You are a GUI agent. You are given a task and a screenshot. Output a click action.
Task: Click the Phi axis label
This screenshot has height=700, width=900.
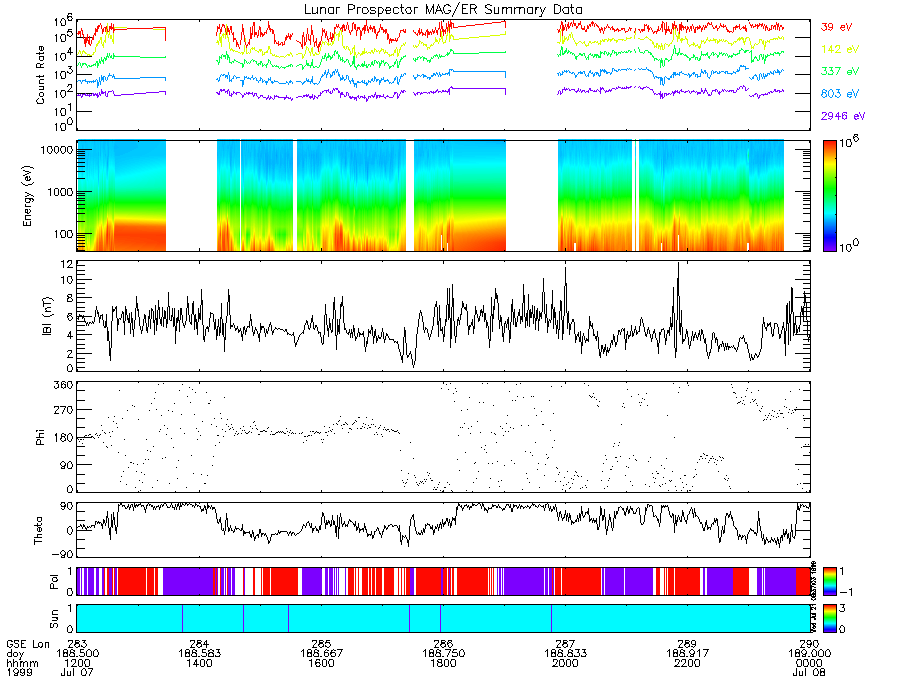coord(40,437)
